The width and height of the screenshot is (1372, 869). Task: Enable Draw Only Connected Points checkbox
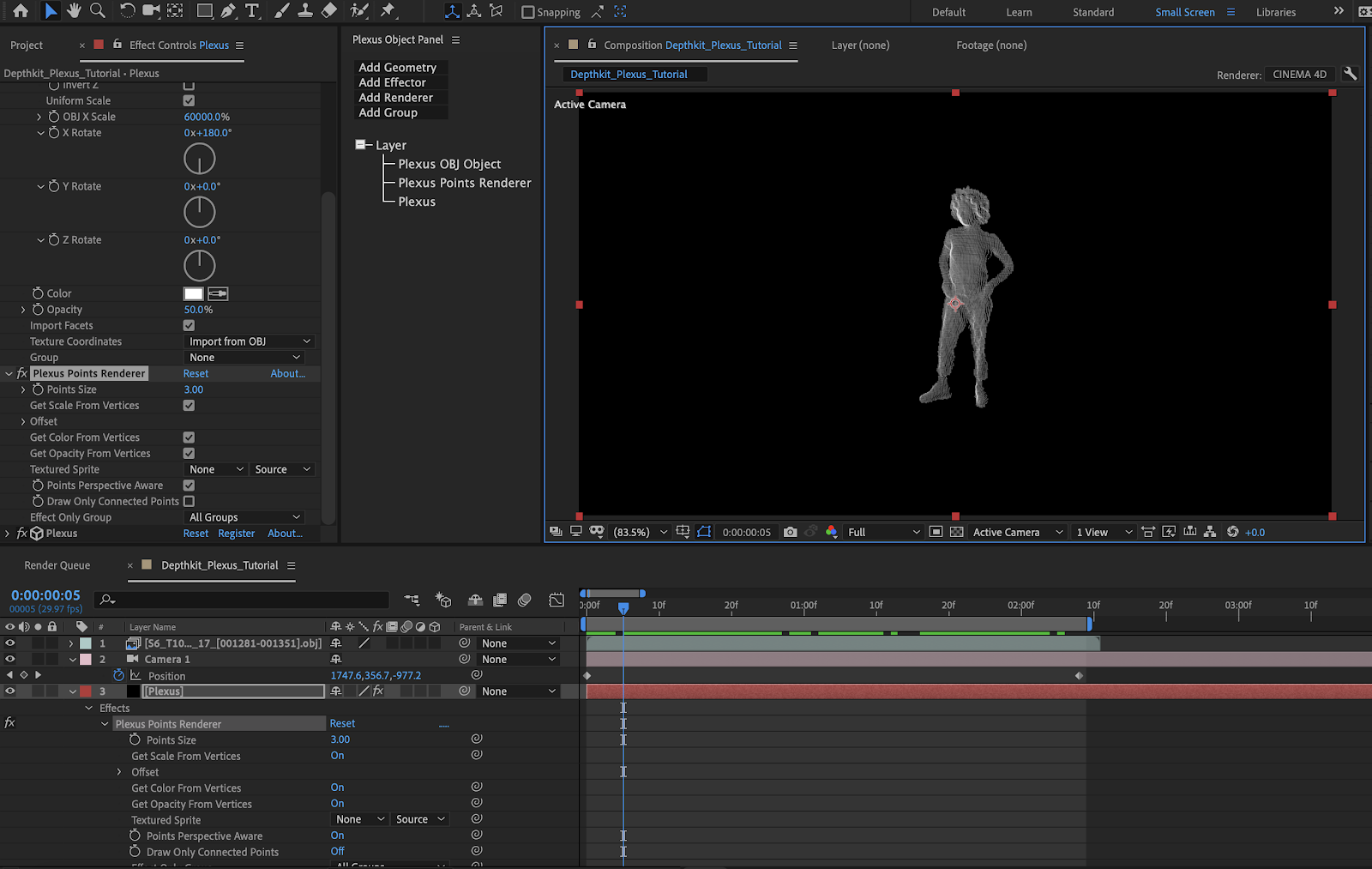pyautogui.click(x=189, y=501)
